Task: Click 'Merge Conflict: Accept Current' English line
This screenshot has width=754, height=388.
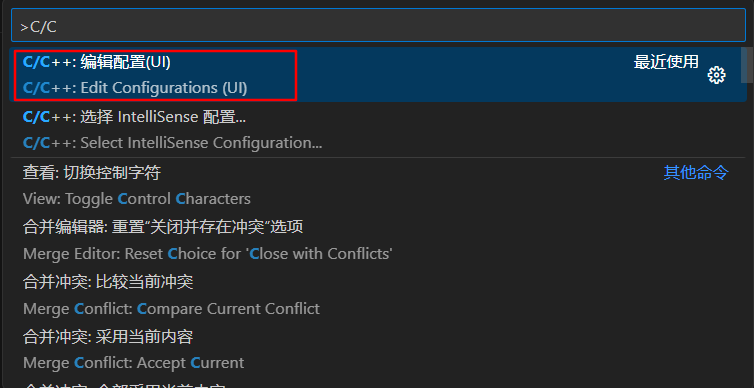Action: pos(133,363)
